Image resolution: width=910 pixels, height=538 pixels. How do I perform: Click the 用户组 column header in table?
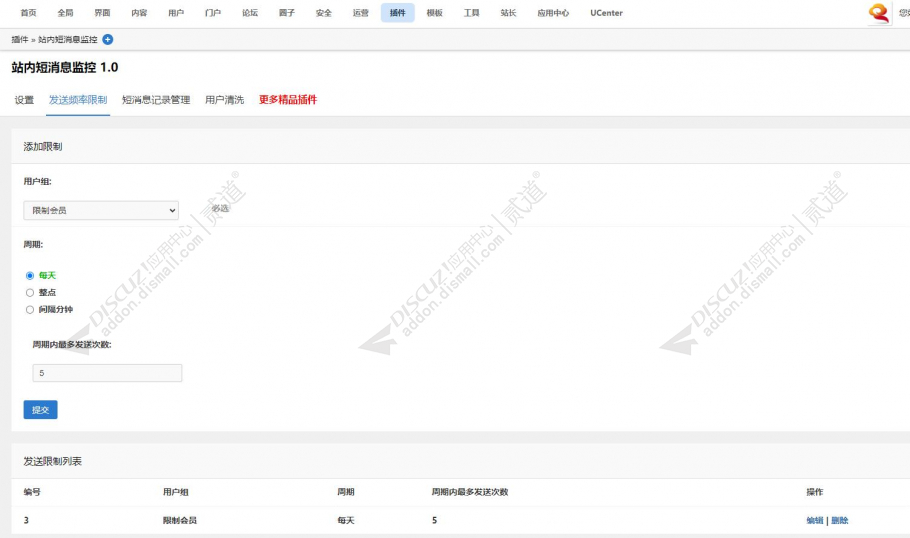click(x=176, y=492)
